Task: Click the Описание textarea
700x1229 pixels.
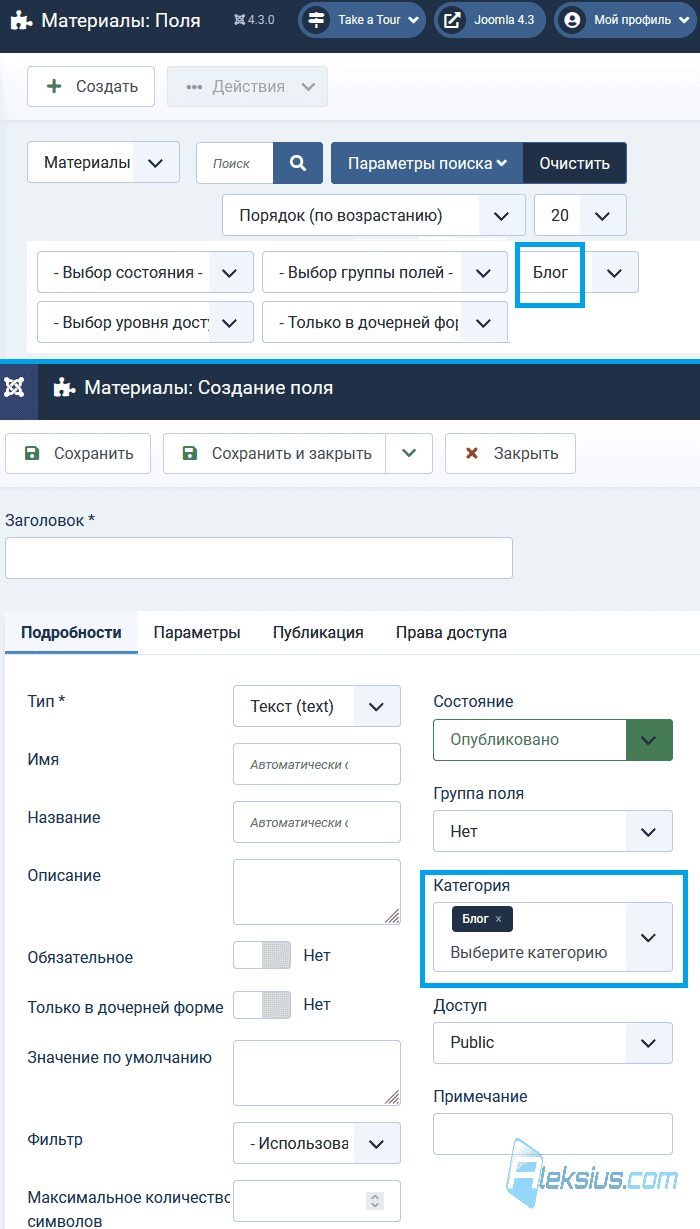Action: pyautogui.click(x=317, y=892)
